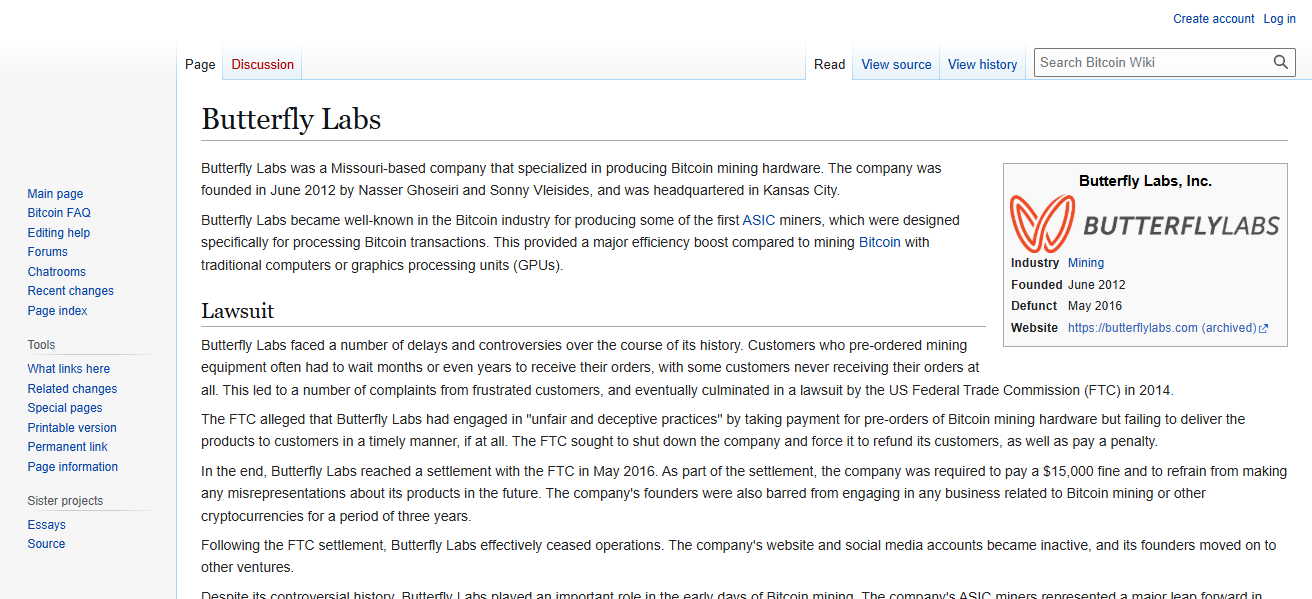1312x599 pixels.
Task: Open the Main page
Action: 55,193
